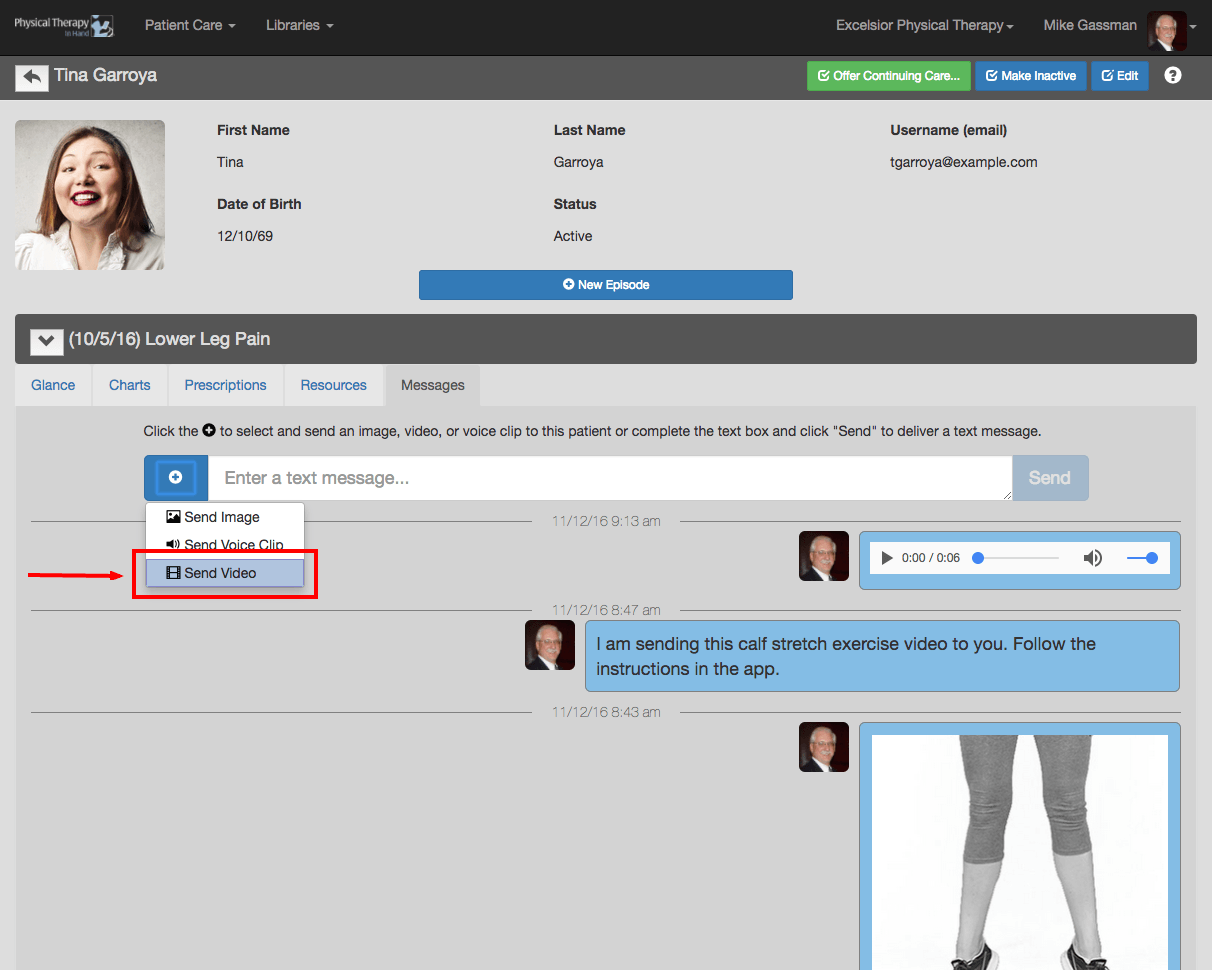
Task: Click the plus attachment button
Action: click(176, 478)
